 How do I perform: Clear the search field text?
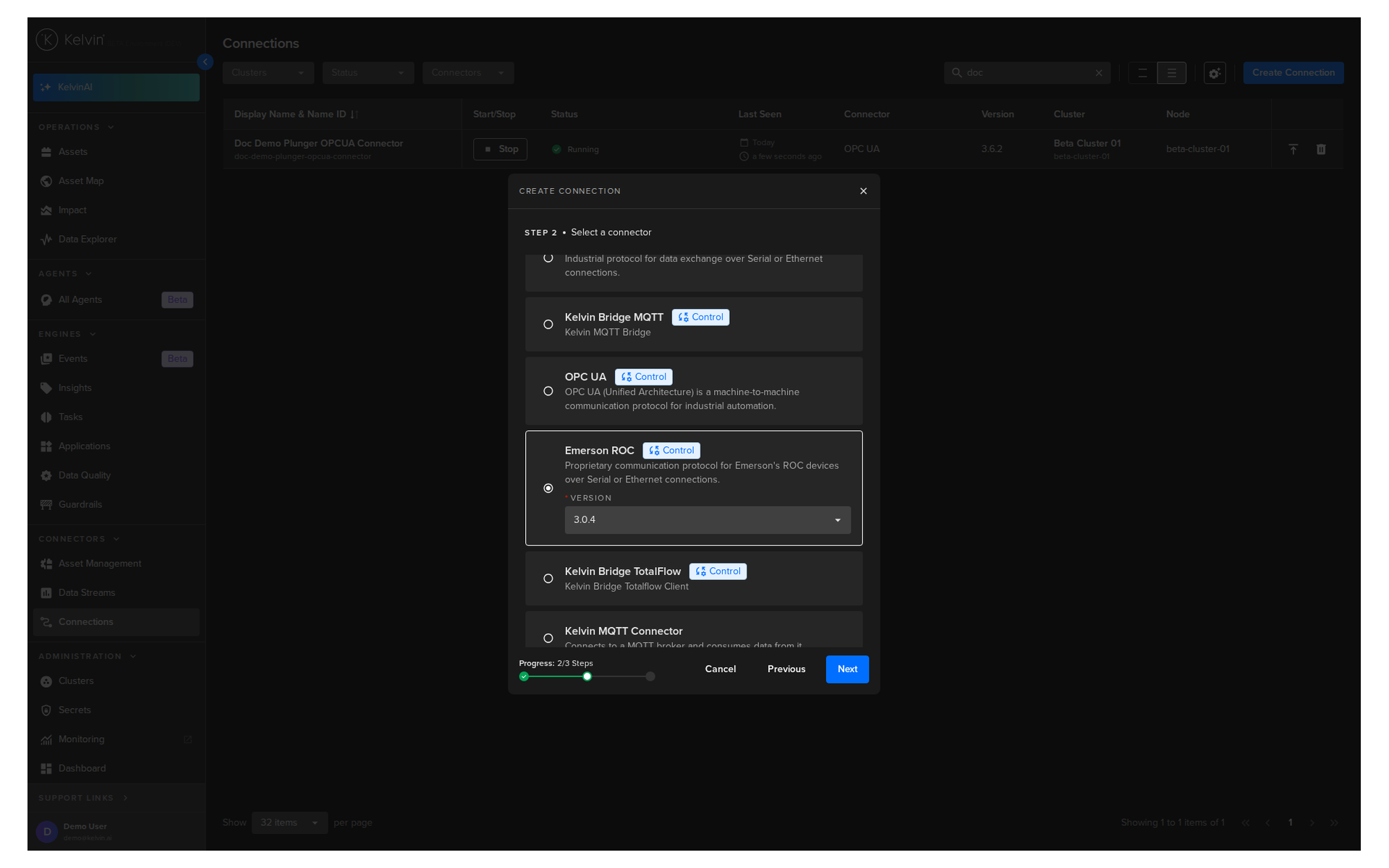pyautogui.click(x=1099, y=73)
